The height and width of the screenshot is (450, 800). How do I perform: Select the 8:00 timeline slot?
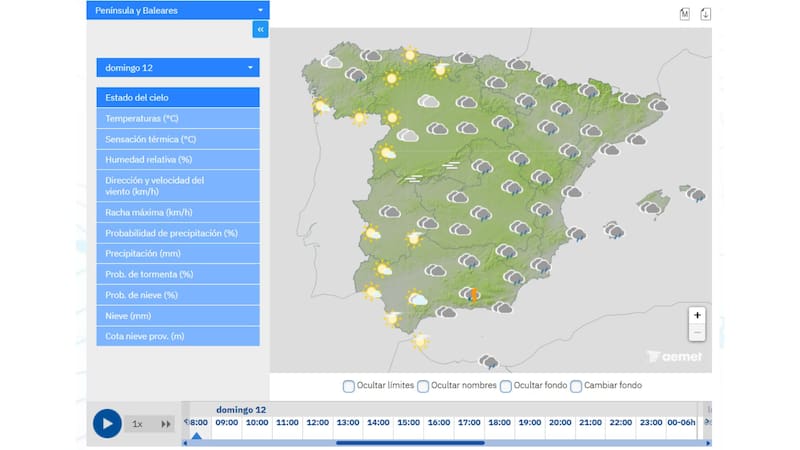198,422
